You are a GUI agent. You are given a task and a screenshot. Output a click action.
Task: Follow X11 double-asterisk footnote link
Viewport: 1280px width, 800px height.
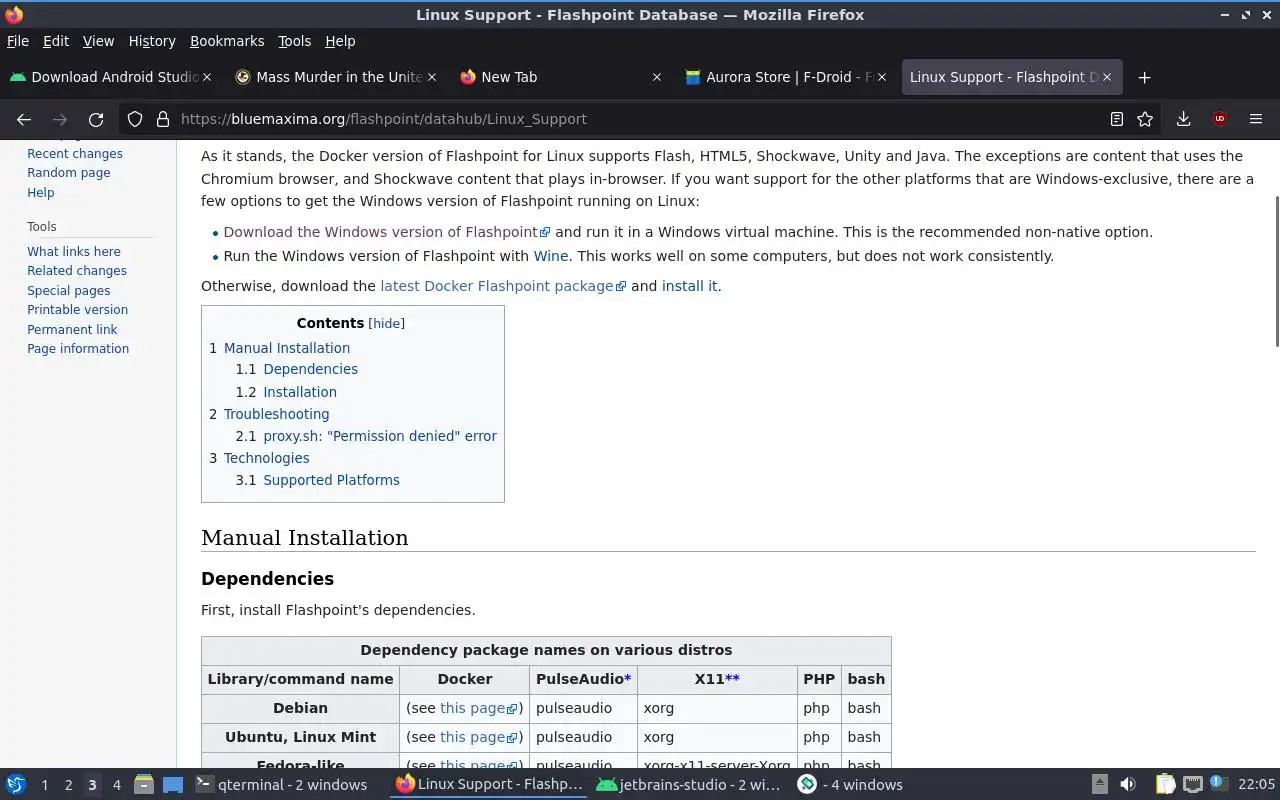[732, 678]
